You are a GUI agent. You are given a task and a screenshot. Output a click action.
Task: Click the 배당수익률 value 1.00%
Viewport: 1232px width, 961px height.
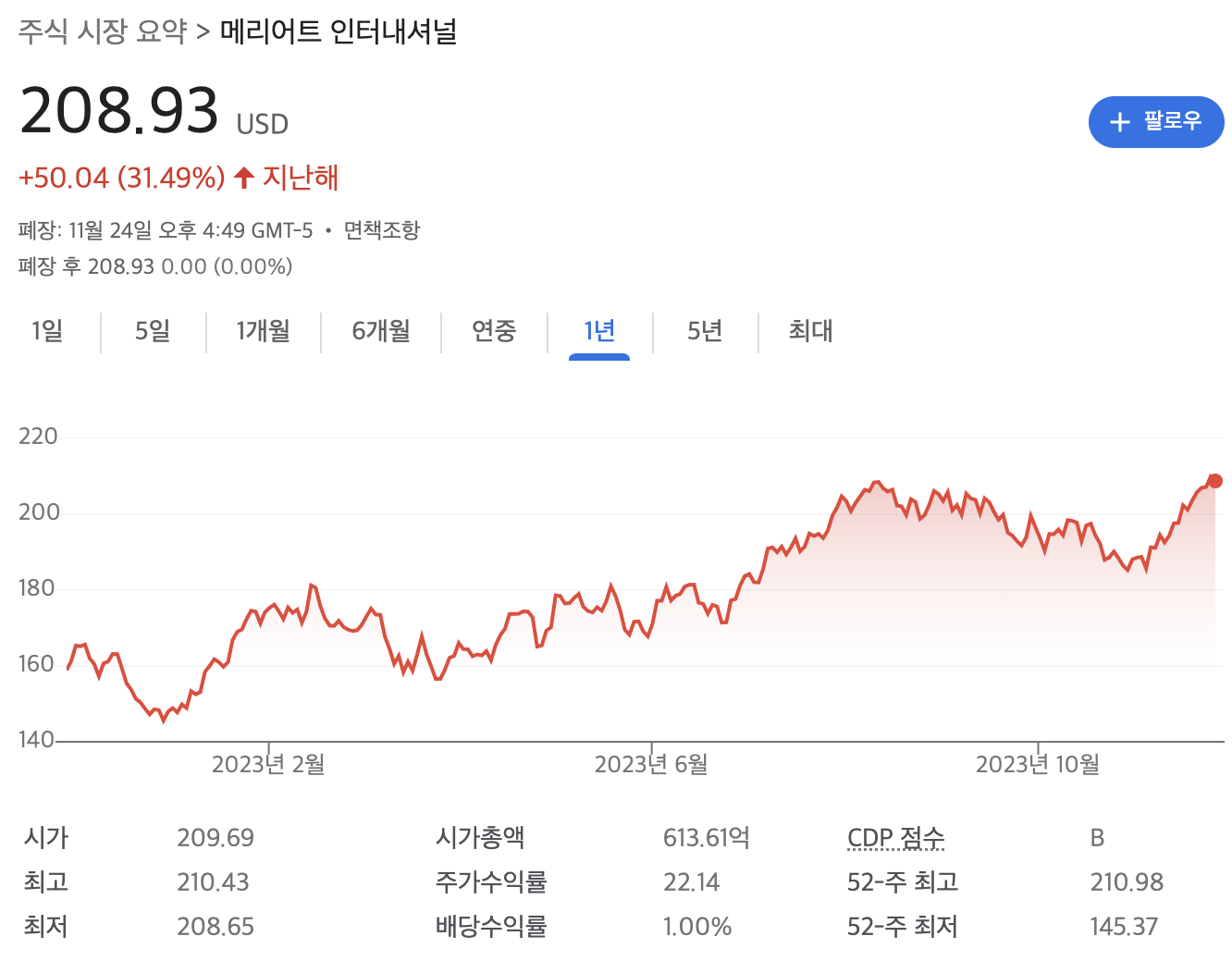[697, 927]
